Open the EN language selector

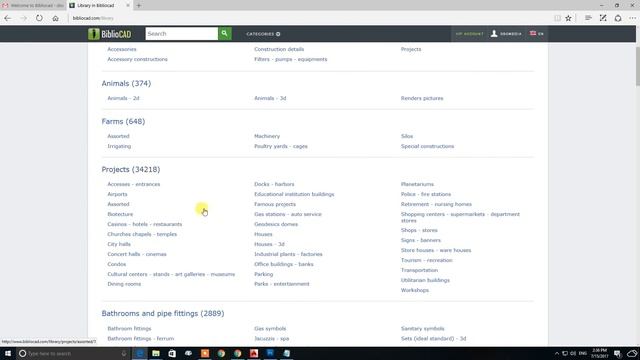pyautogui.click(x=537, y=34)
